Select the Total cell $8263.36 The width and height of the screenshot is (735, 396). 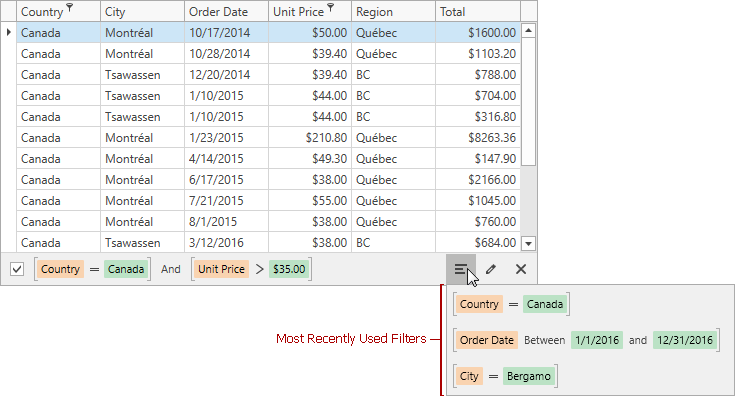click(478, 138)
